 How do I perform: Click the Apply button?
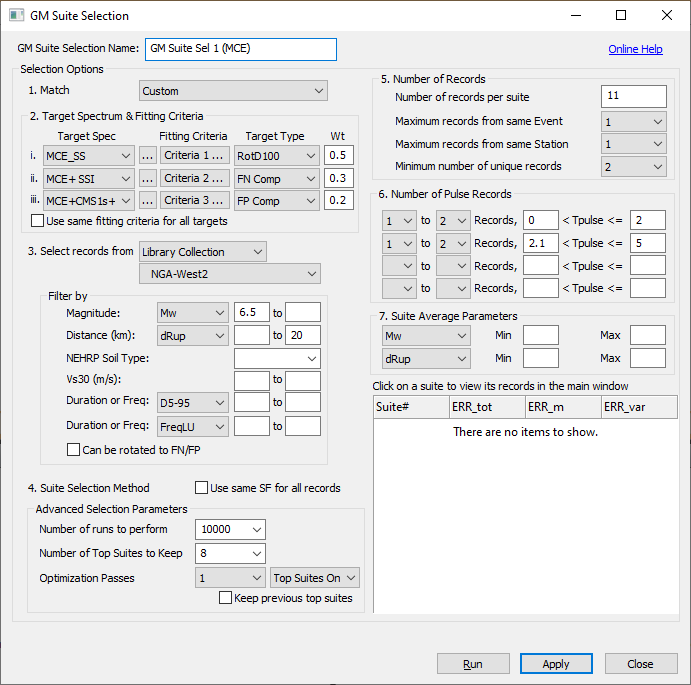[556, 664]
